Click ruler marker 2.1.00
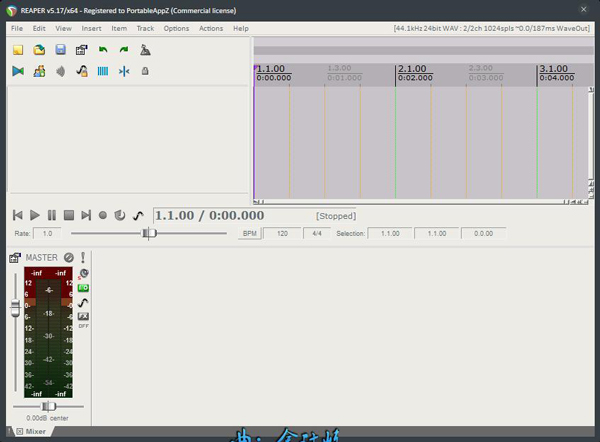This screenshot has height=442, width=600. [x=412, y=69]
